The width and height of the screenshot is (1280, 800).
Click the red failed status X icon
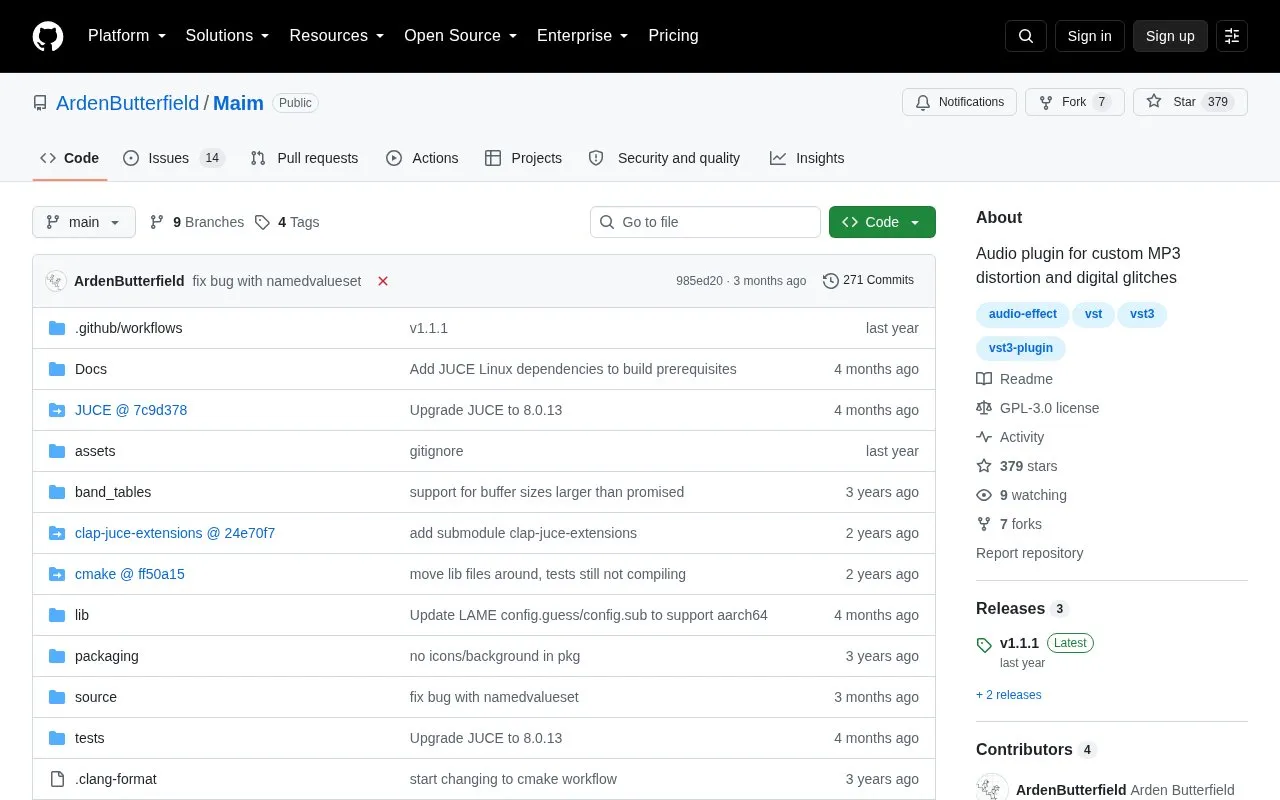(x=383, y=281)
